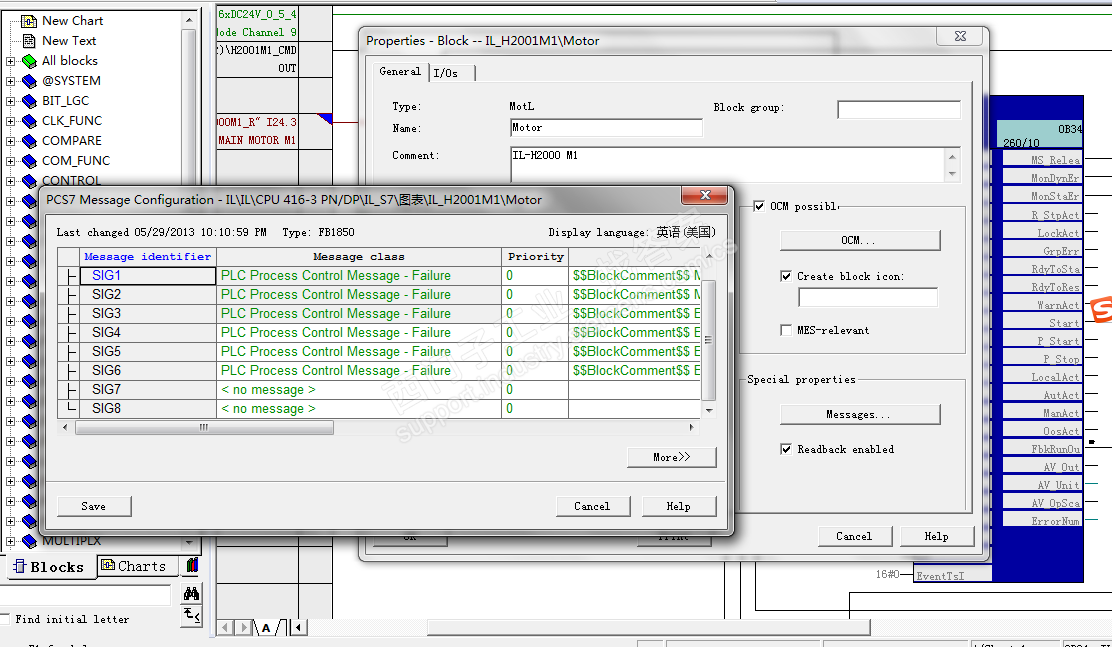
Task: Click block catalog scroll up arrow
Action: [x=189, y=21]
